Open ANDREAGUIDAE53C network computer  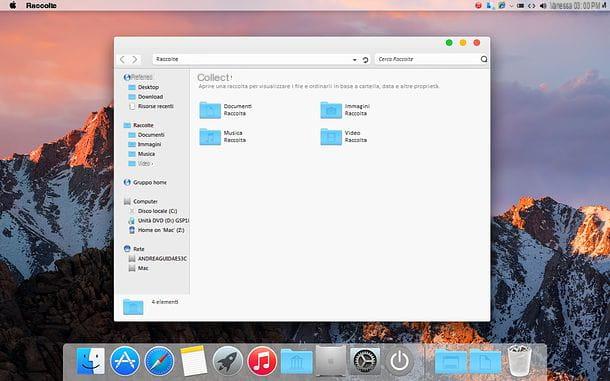[158, 258]
